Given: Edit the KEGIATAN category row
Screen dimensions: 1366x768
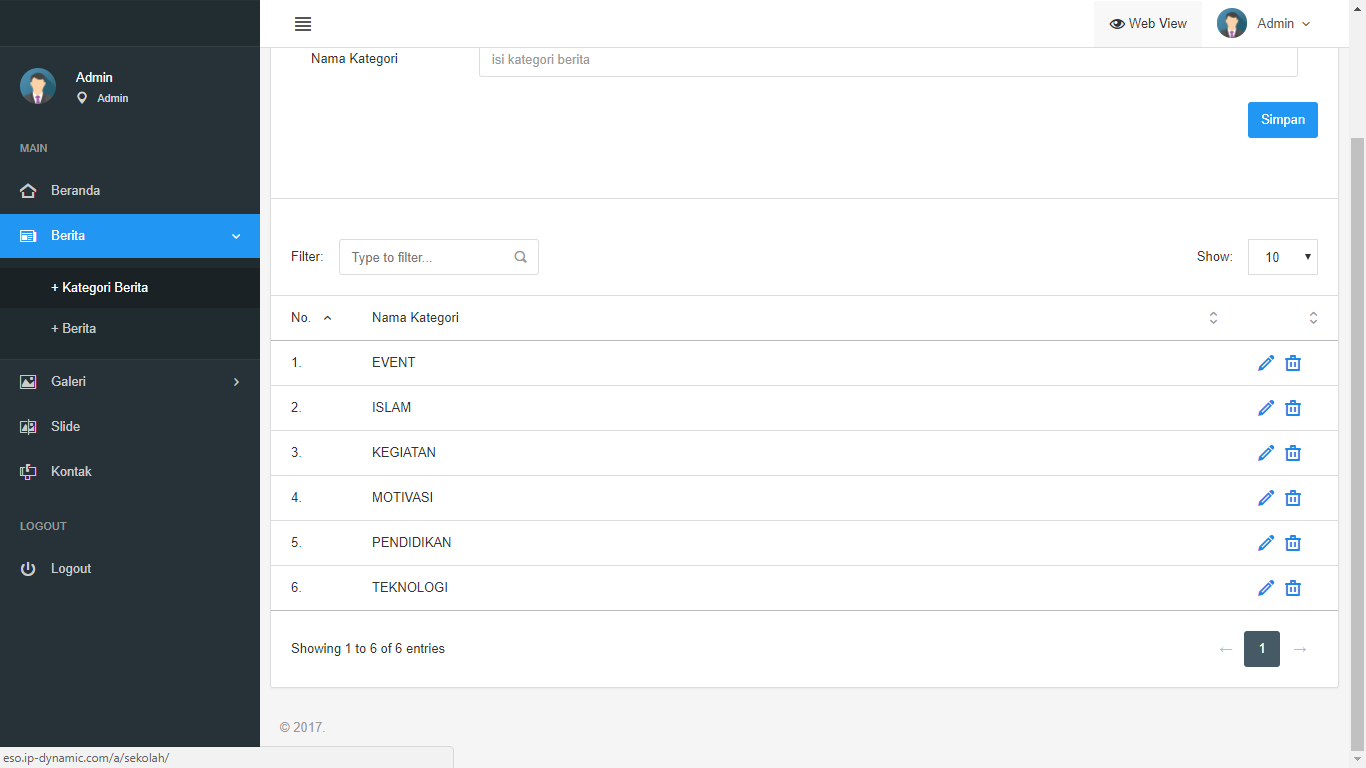Looking at the screenshot, I should 1266,453.
